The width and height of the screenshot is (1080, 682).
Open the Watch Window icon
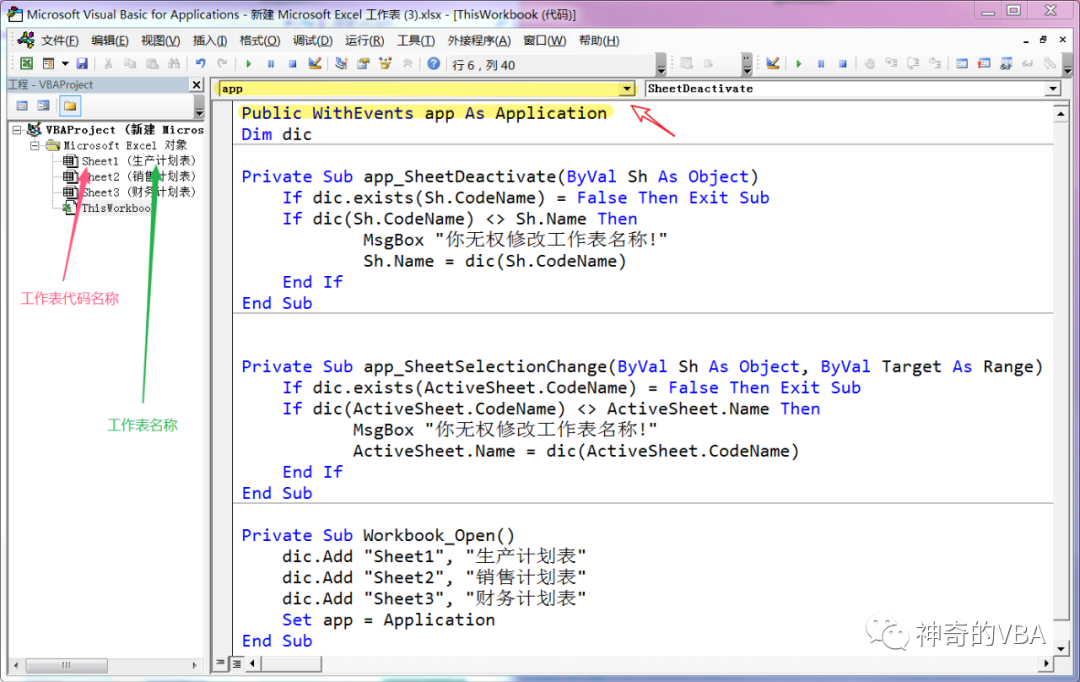[1006, 64]
